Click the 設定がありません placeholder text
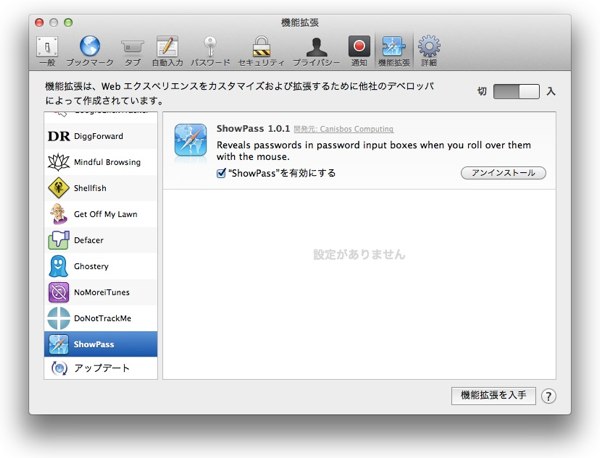This screenshot has width=600, height=458. 359,254
